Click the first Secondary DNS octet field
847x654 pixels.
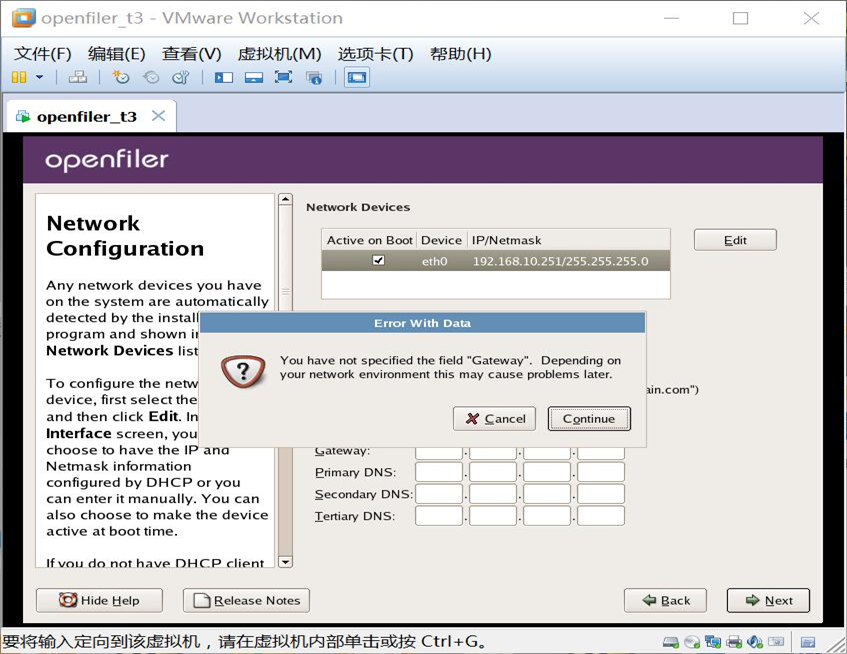(x=439, y=494)
